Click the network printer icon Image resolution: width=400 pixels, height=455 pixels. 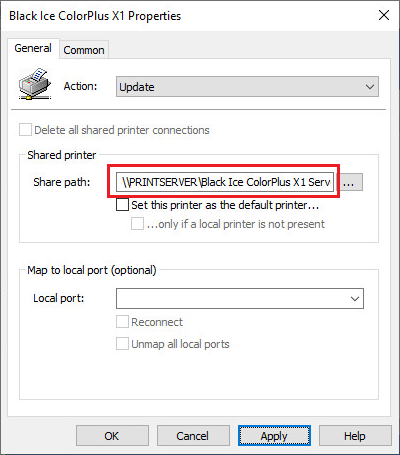[35, 84]
